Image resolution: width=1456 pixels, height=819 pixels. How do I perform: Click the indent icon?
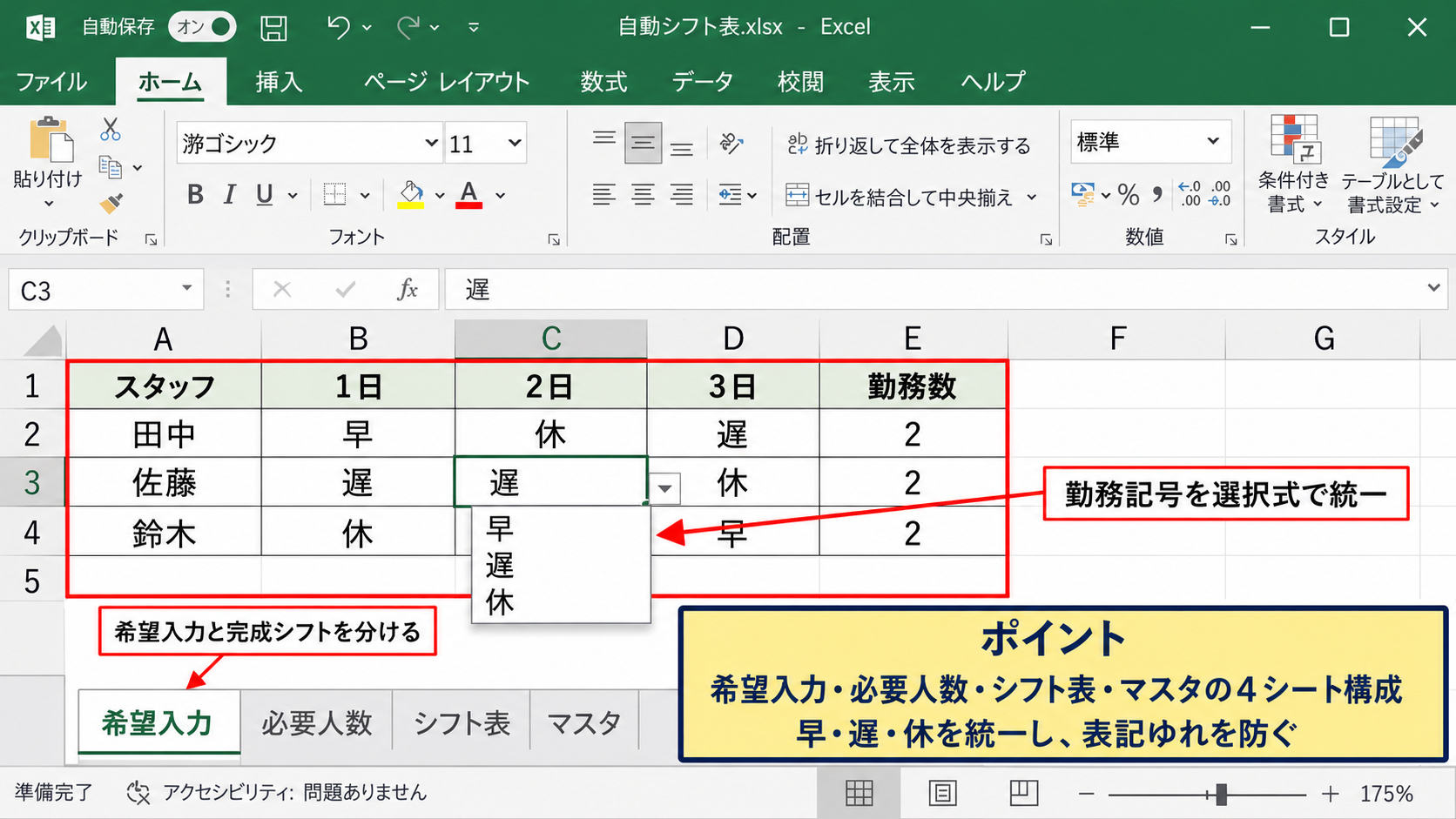pyautogui.click(x=730, y=195)
